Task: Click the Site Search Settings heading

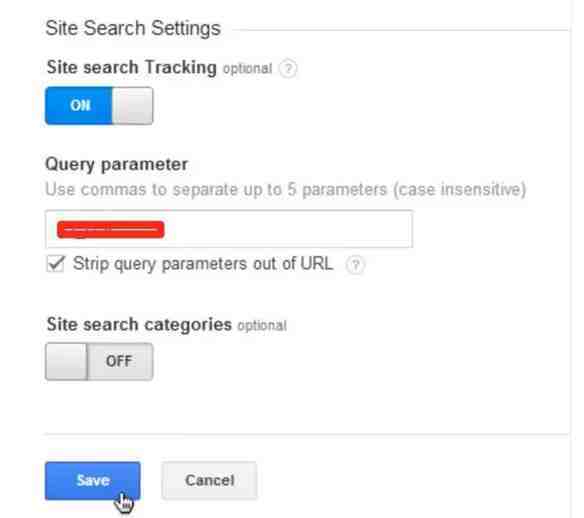Action: point(133,28)
